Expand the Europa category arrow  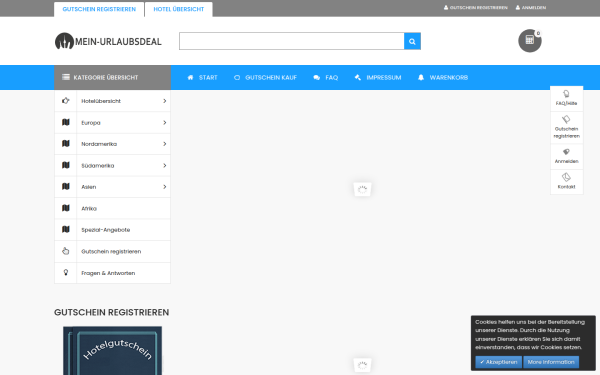point(165,123)
